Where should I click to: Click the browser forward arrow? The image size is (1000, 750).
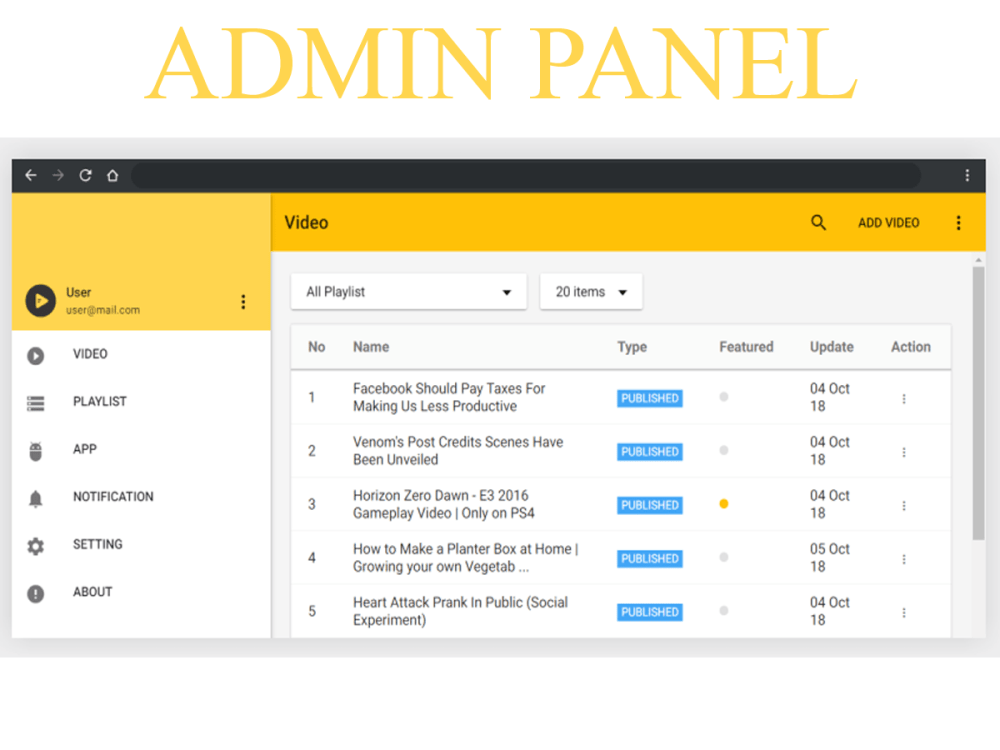pyautogui.click(x=58, y=175)
